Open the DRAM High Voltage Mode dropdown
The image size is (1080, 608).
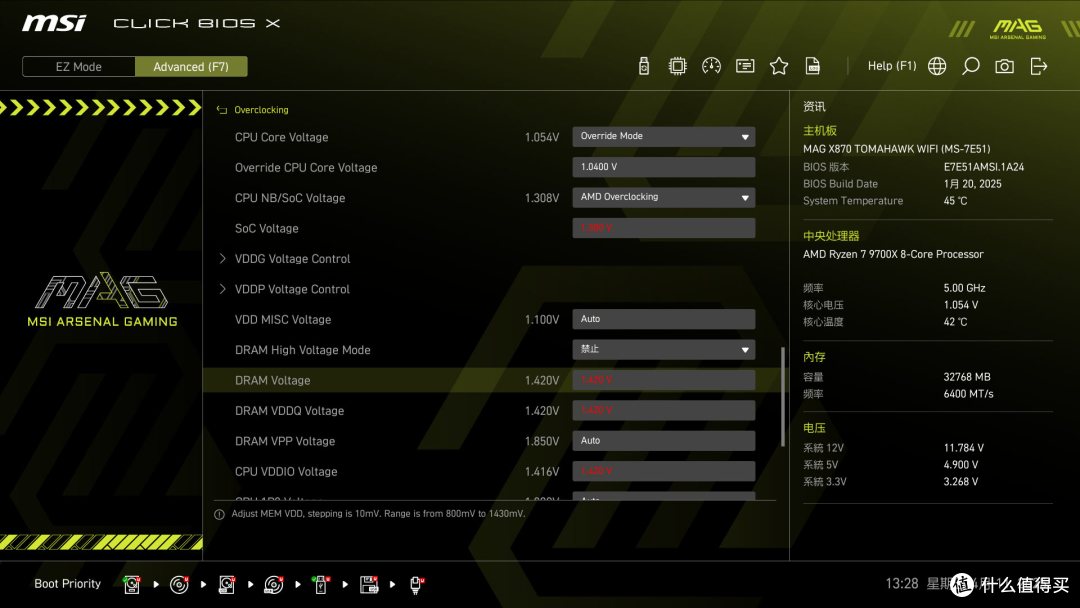(x=663, y=349)
